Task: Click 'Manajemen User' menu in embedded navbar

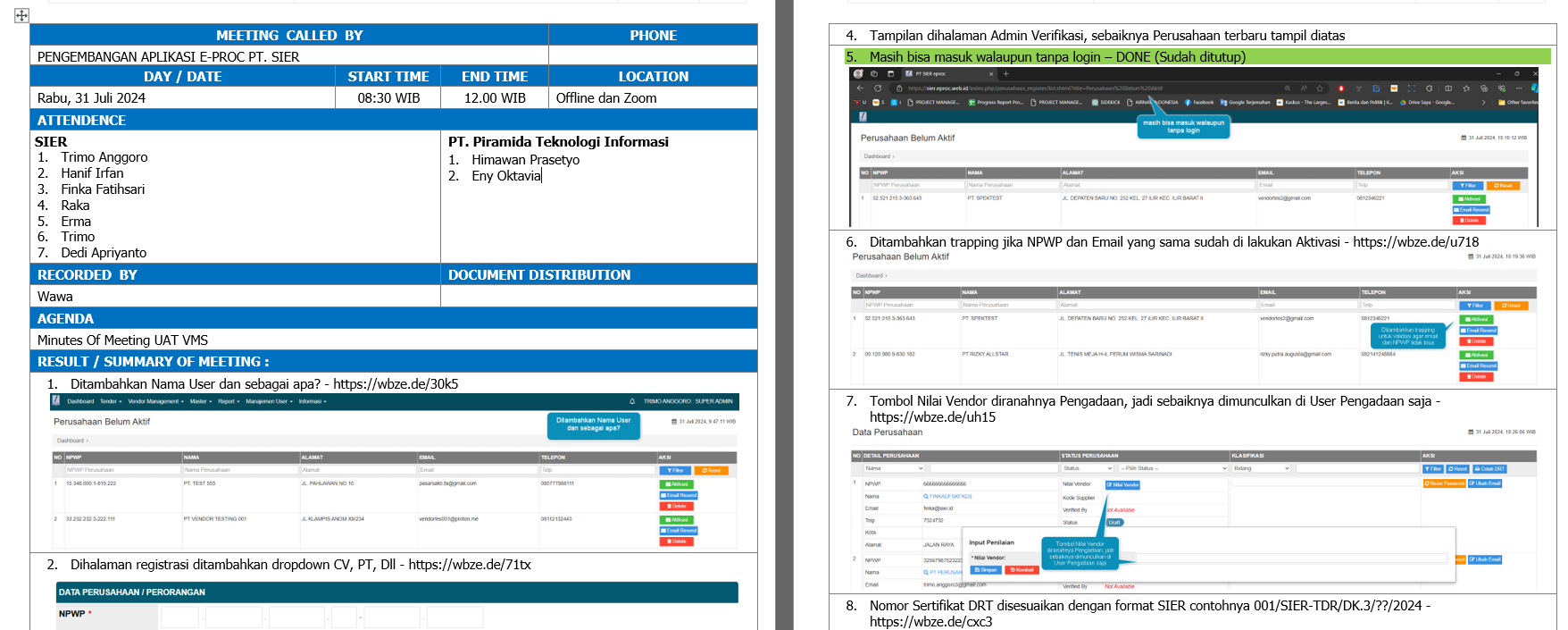Action: coord(269,401)
